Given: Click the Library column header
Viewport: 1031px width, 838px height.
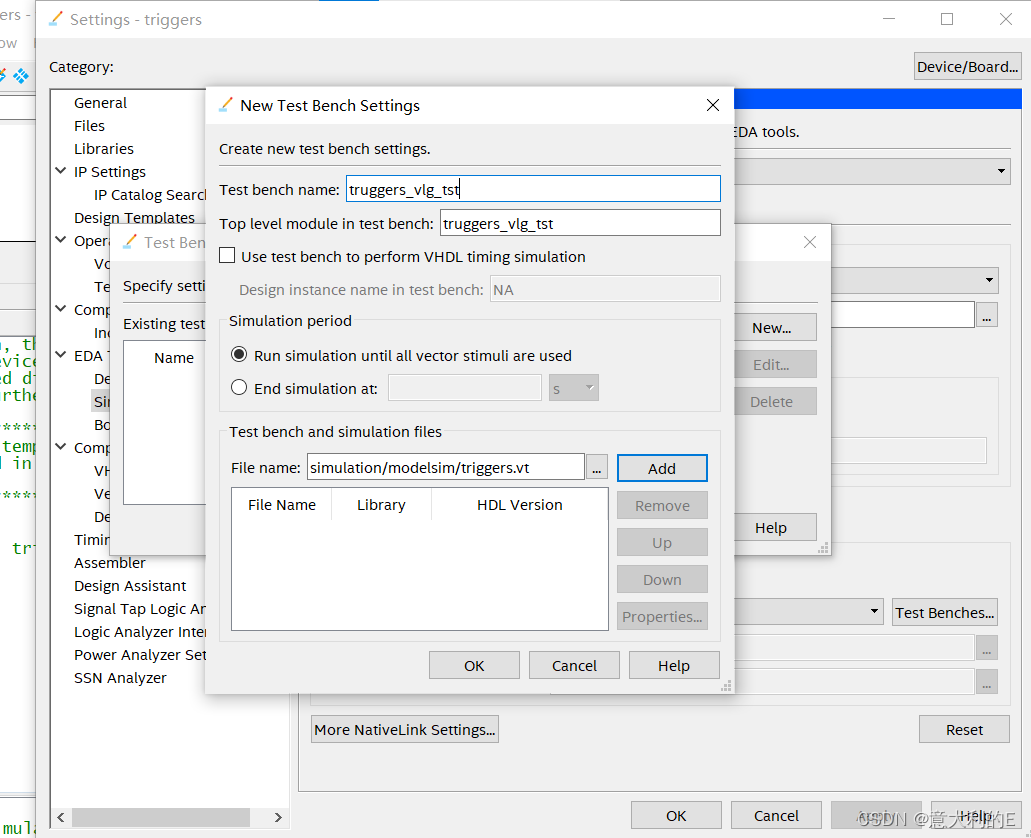Looking at the screenshot, I should (x=381, y=505).
